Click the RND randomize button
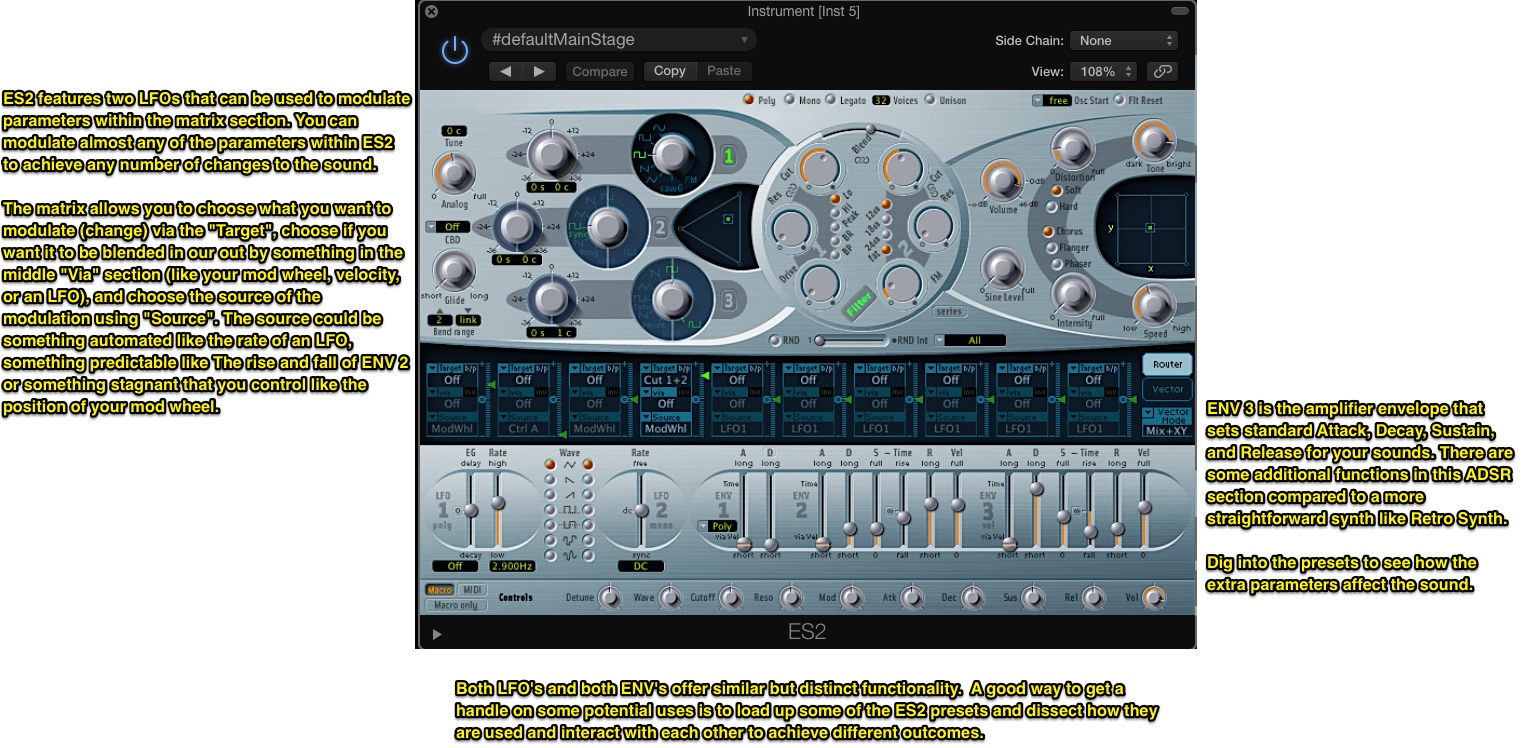The width and height of the screenshot is (1522, 748). 775,340
